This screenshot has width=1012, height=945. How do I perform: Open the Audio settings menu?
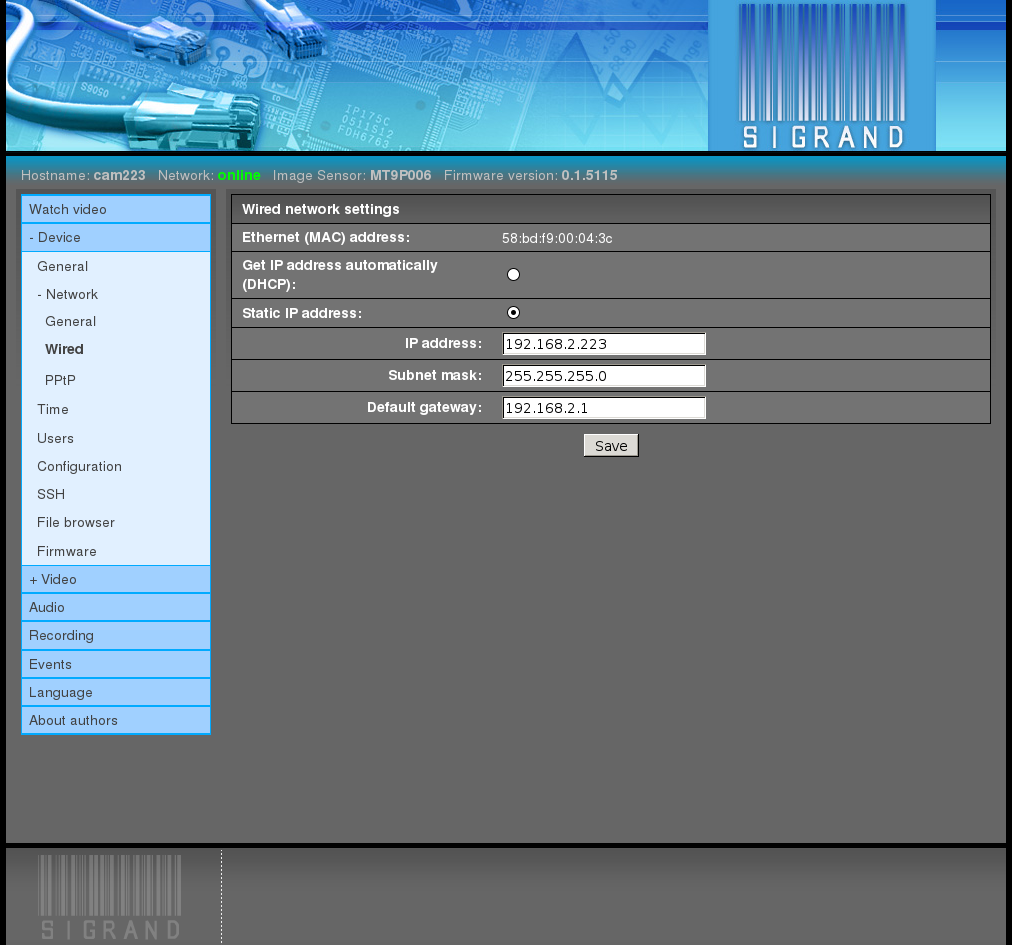(47, 608)
